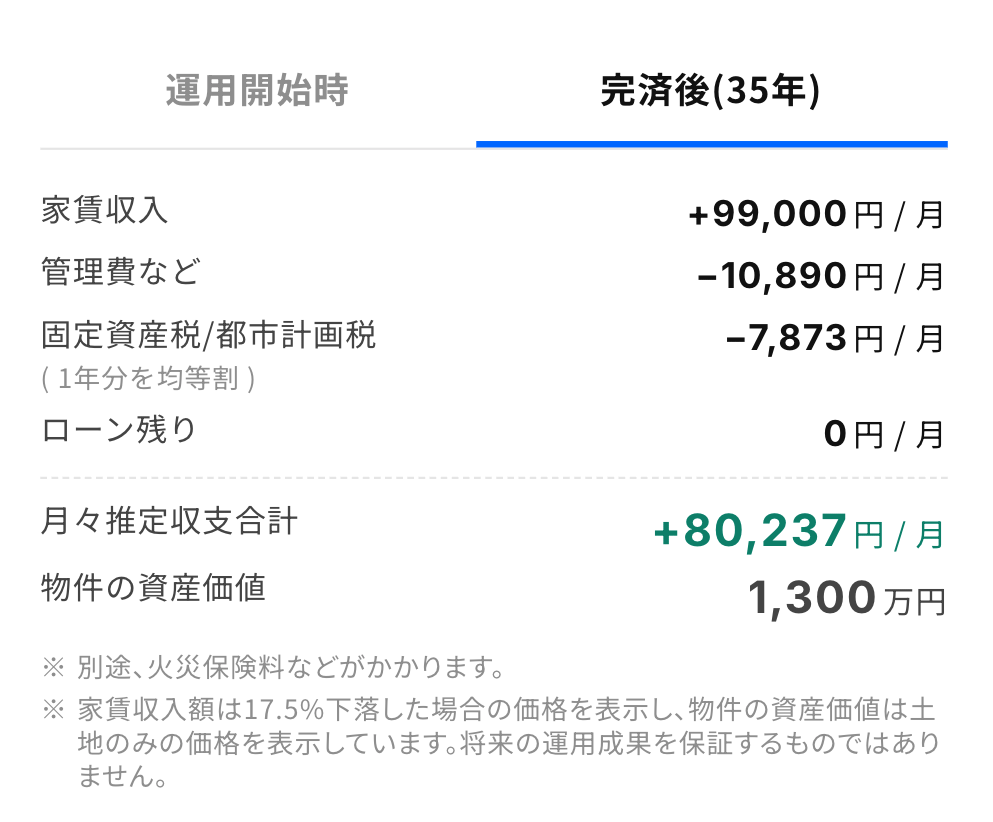Image resolution: width=993 pixels, height=822 pixels.
Task: Click the 1,300万円 asset value
Action: click(845, 598)
